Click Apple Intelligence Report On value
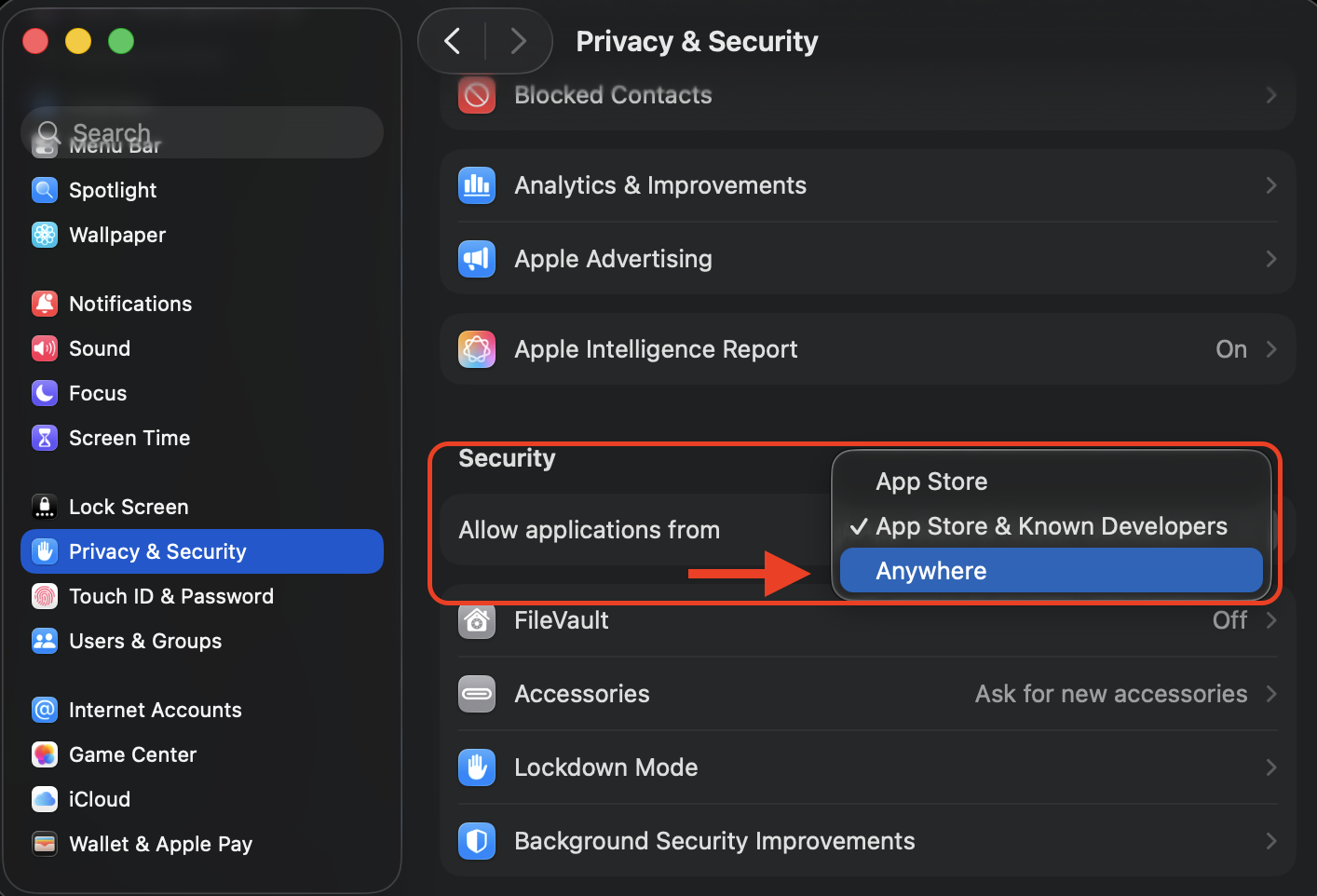 (x=1231, y=349)
